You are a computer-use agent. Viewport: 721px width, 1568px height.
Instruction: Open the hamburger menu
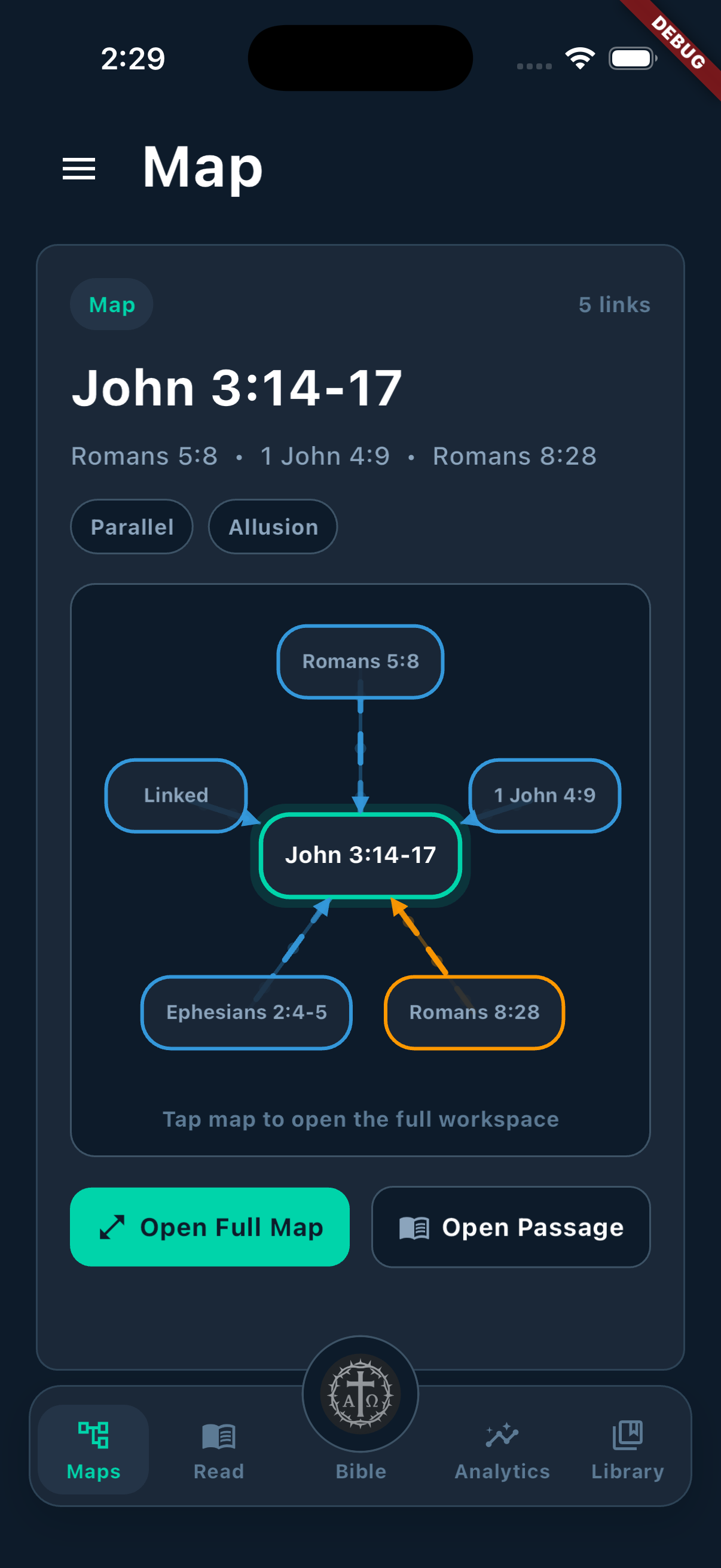point(78,169)
